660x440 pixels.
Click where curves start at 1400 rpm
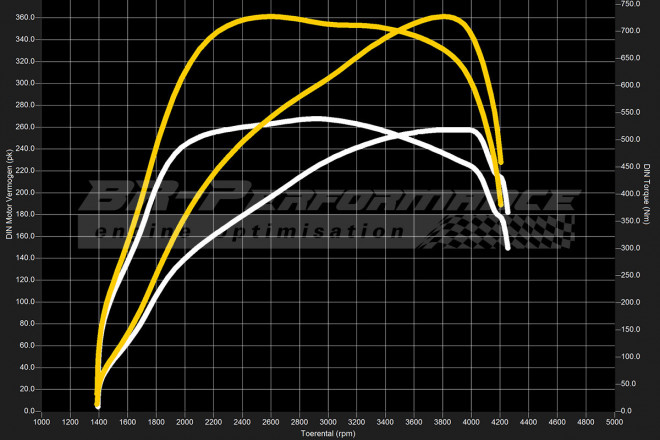(x=97, y=398)
